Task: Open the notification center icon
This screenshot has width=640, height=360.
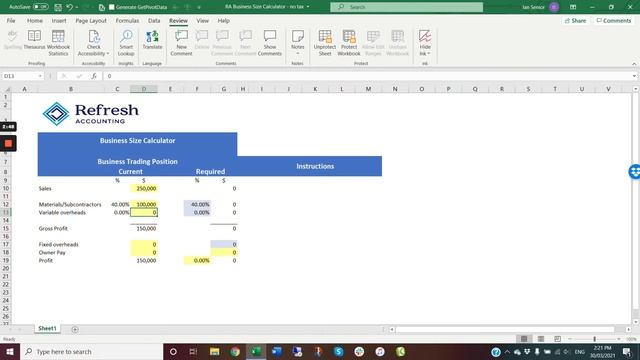Action: [x=627, y=351]
